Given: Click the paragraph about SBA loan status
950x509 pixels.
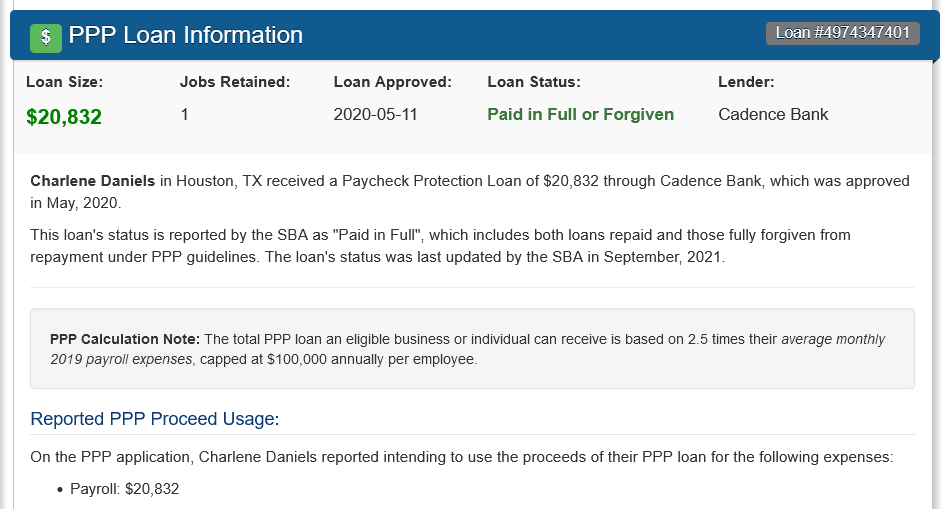Looking at the screenshot, I should coord(440,245).
